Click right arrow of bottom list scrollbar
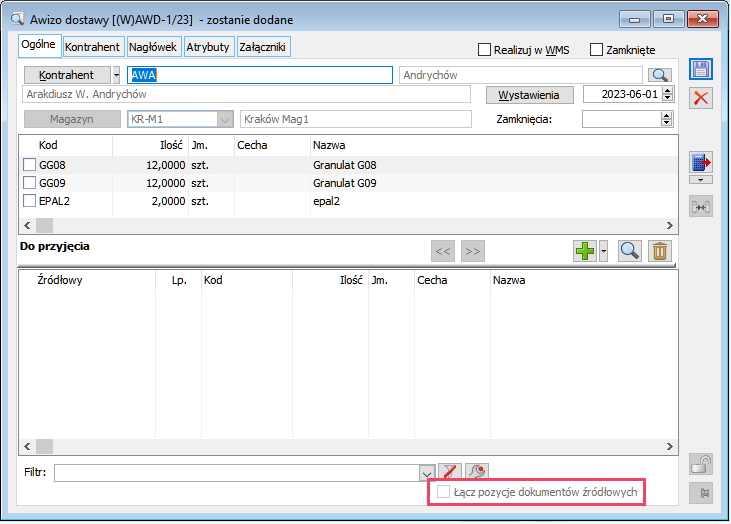731x524 pixels. [x=670, y=447]
